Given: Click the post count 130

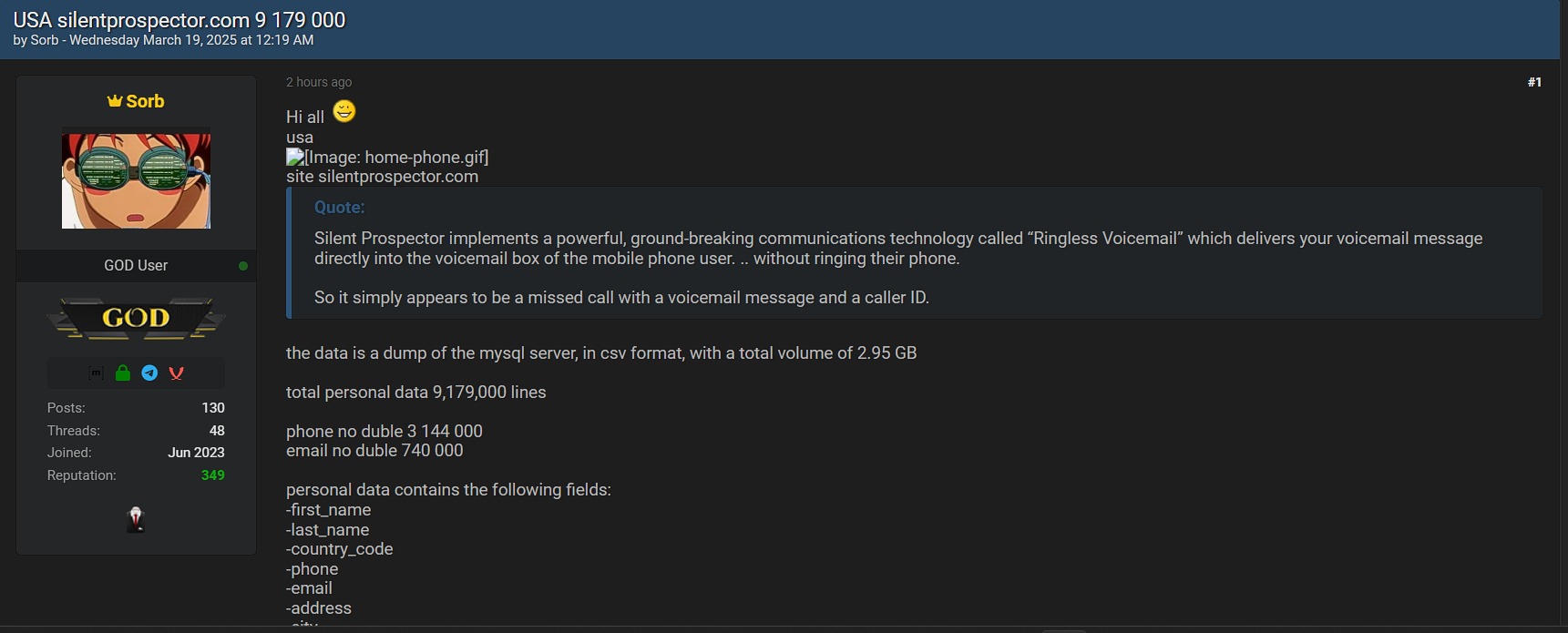Looking at the screenshot, I should click(x=213, y=408).
